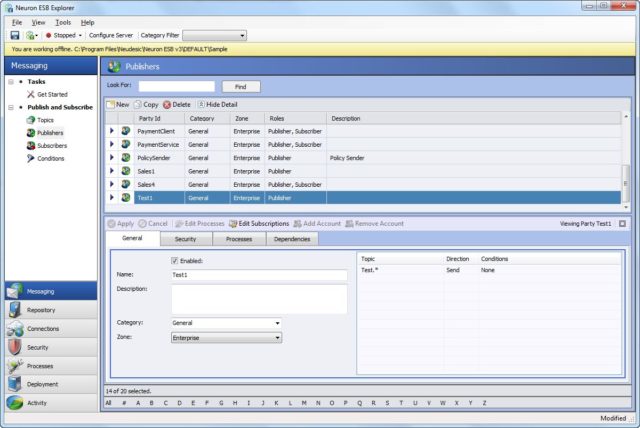Click the Test1 row party icon
The image size is (640, 428).
tap(126, 197)
